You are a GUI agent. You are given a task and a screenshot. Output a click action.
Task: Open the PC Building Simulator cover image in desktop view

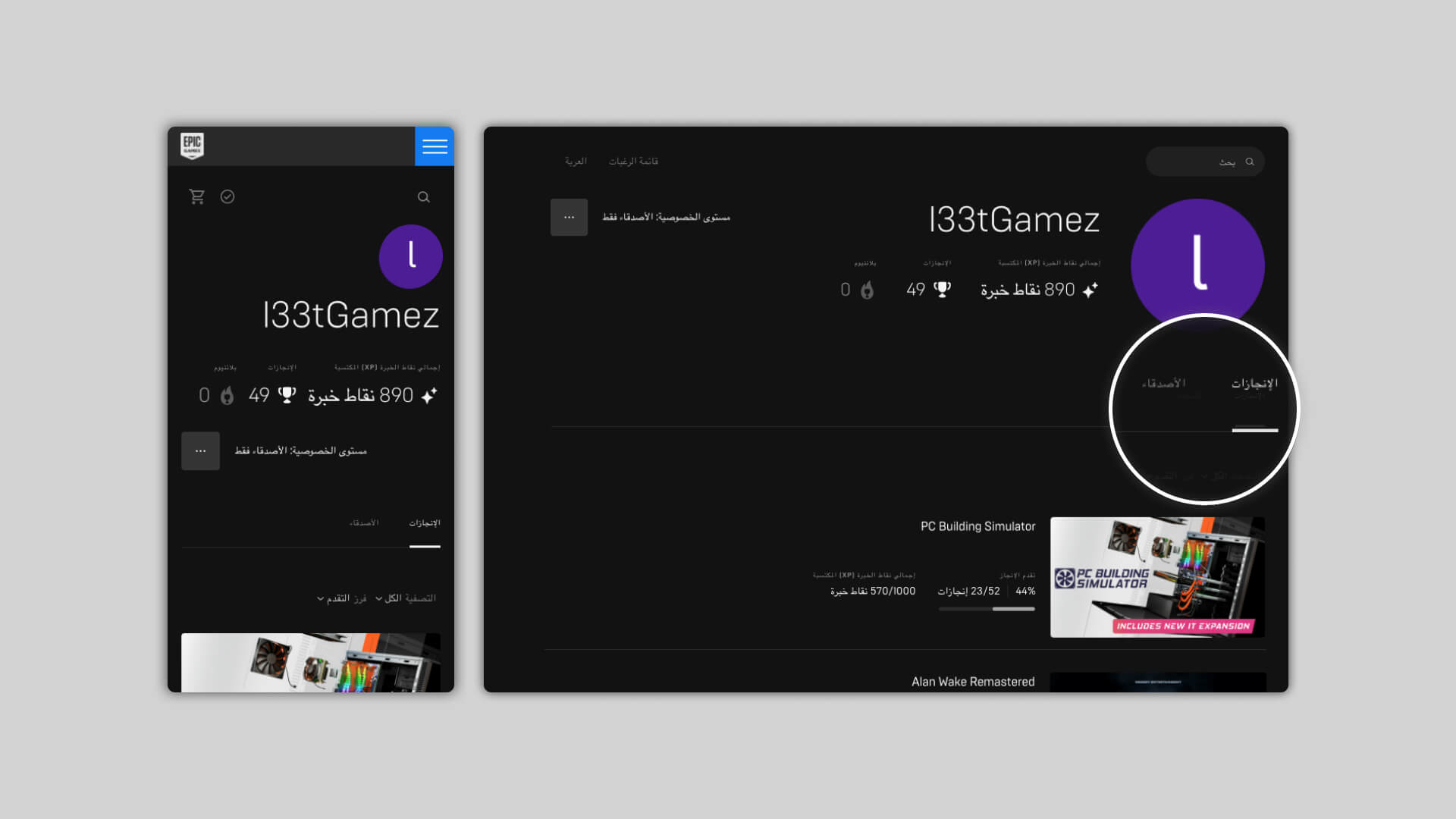(x=1157, y=577)
